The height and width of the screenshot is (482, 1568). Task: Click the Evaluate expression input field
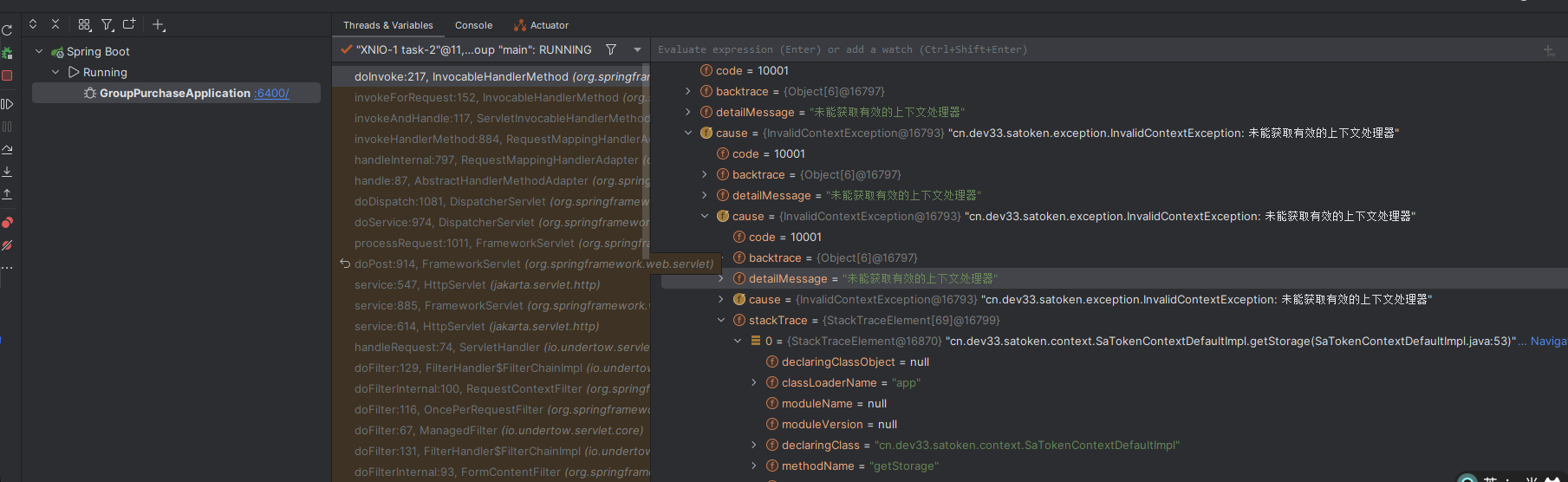tap(1096, 49)
